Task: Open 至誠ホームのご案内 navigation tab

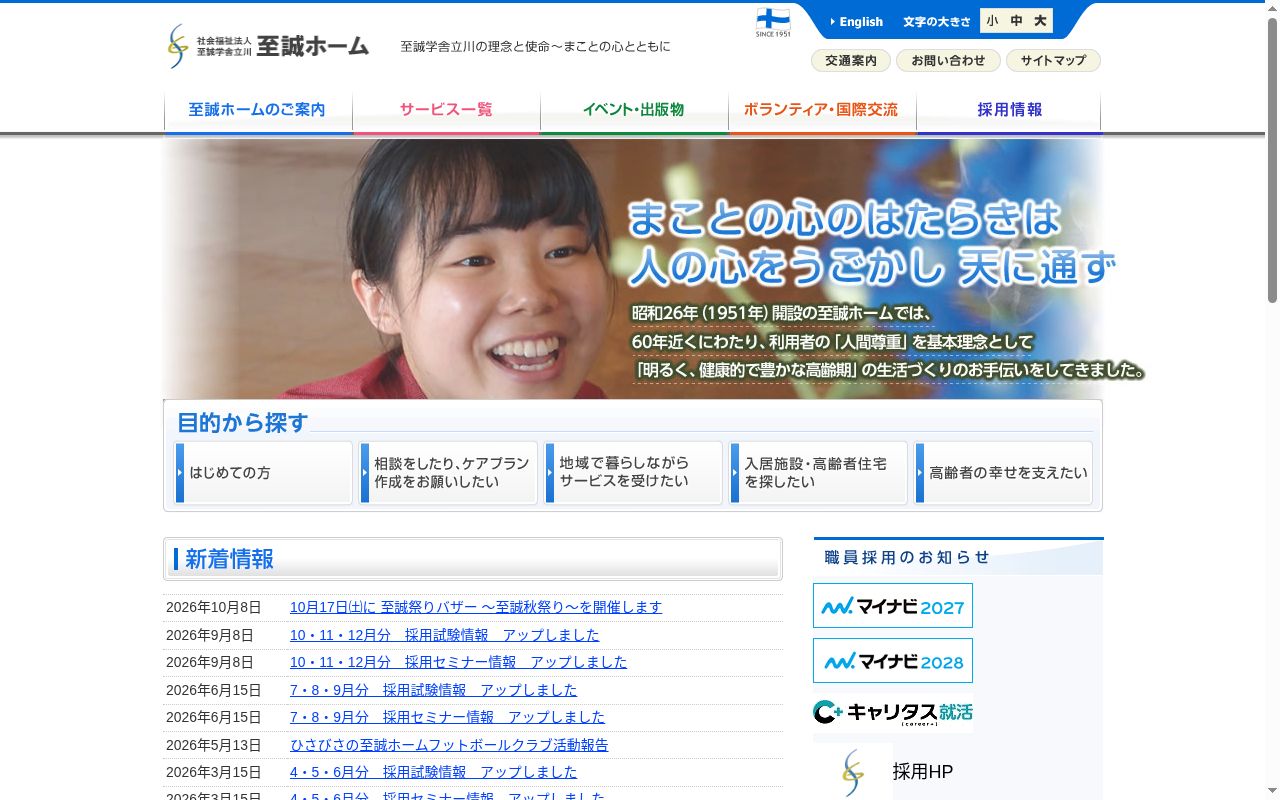Action: pos(258,111)
